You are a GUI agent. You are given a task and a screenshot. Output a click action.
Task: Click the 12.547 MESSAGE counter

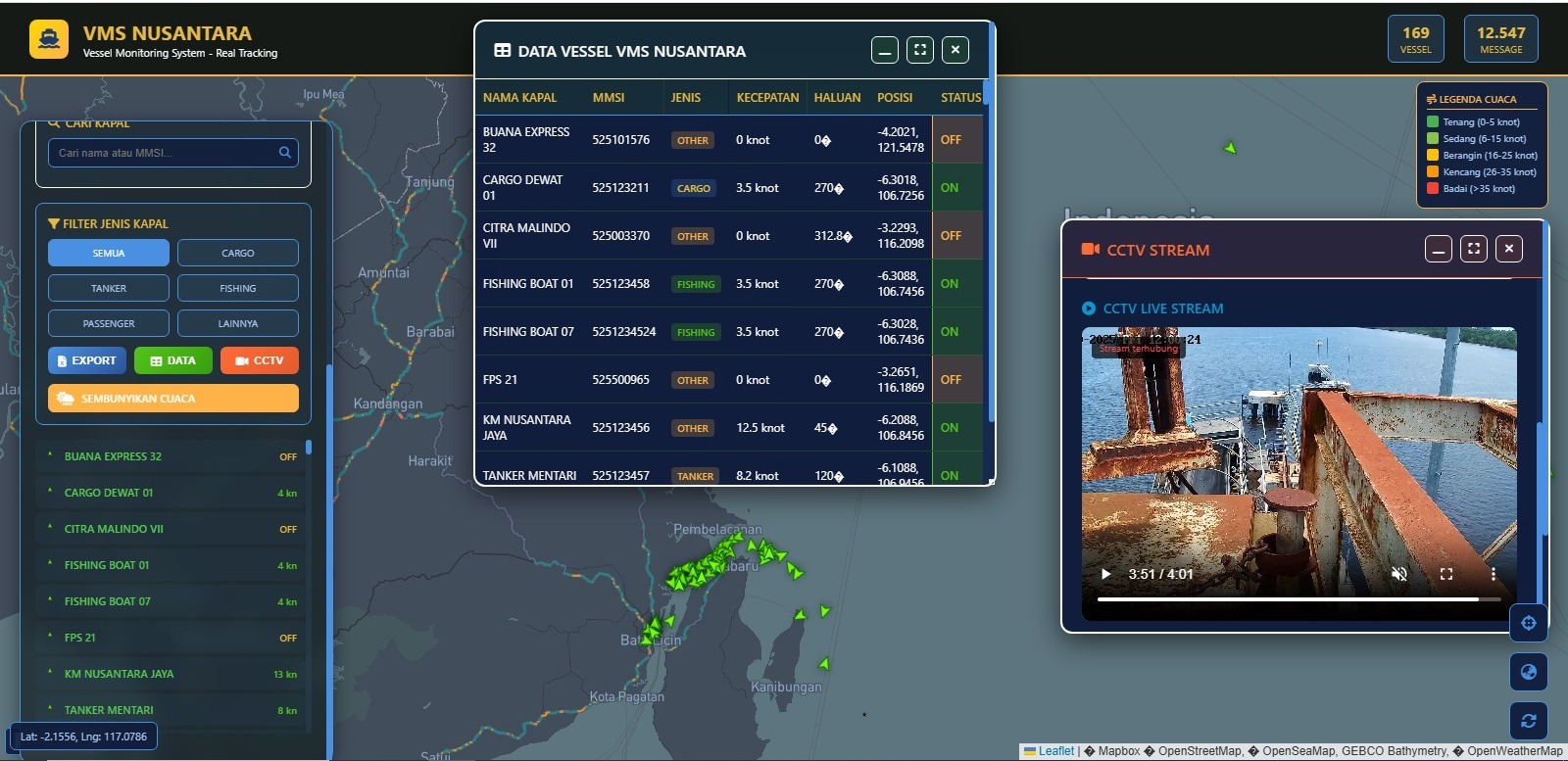point(1501,39)
